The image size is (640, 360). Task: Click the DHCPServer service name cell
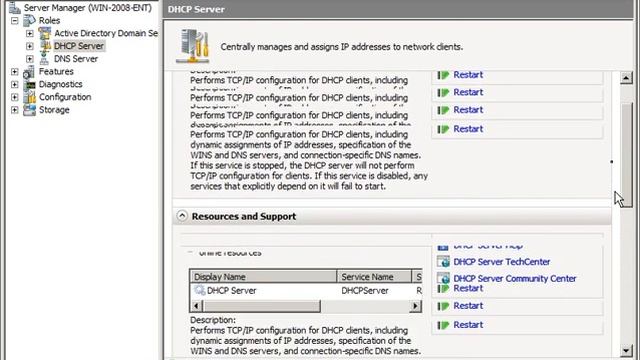click(365, 291)
